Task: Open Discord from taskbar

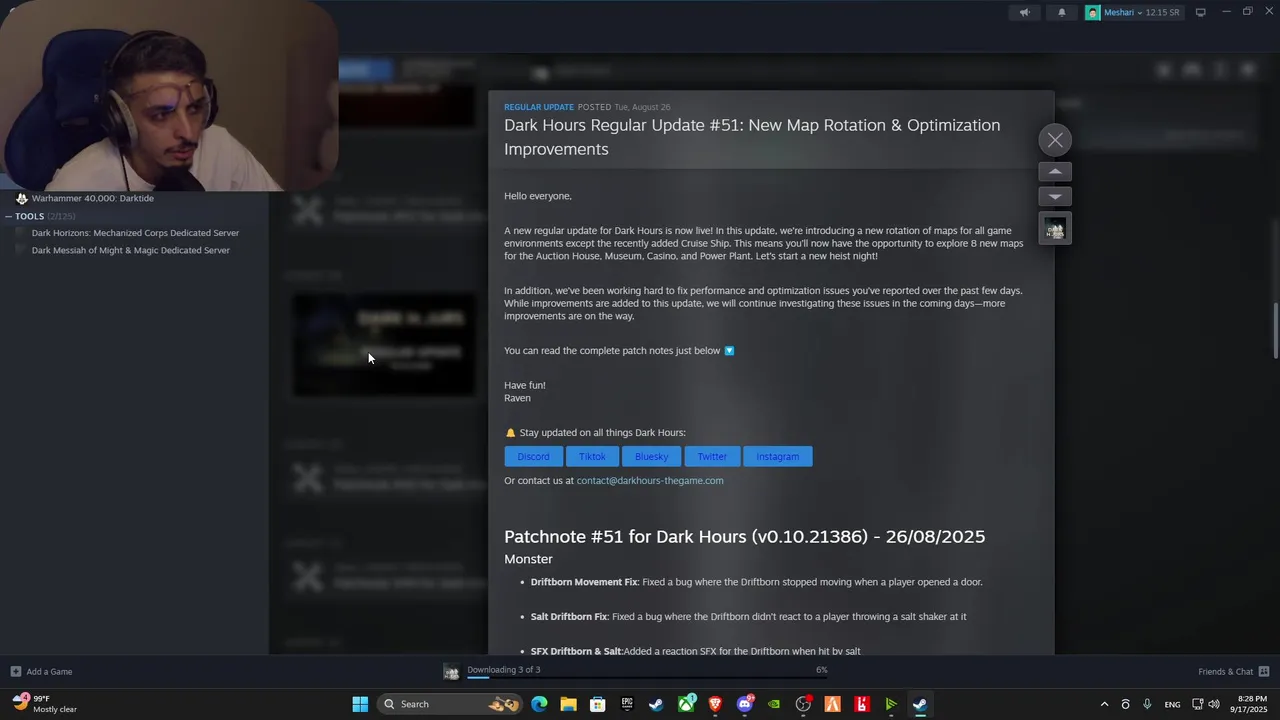Action: tap(744, 704)
